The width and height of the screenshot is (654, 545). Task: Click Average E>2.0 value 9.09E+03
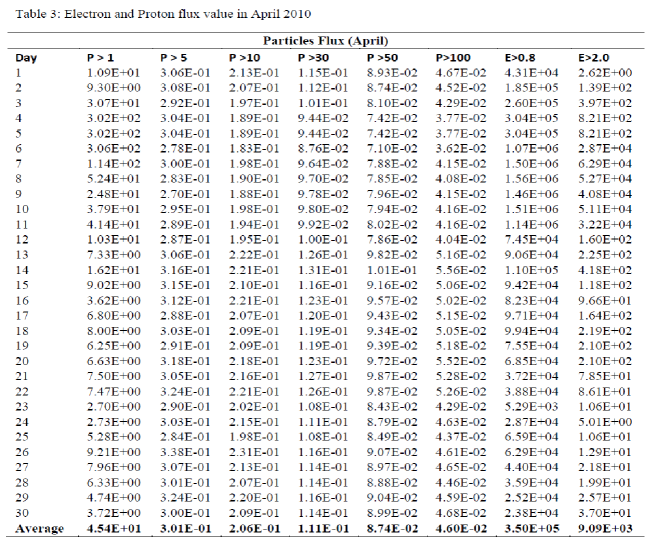tap(605, 529)
